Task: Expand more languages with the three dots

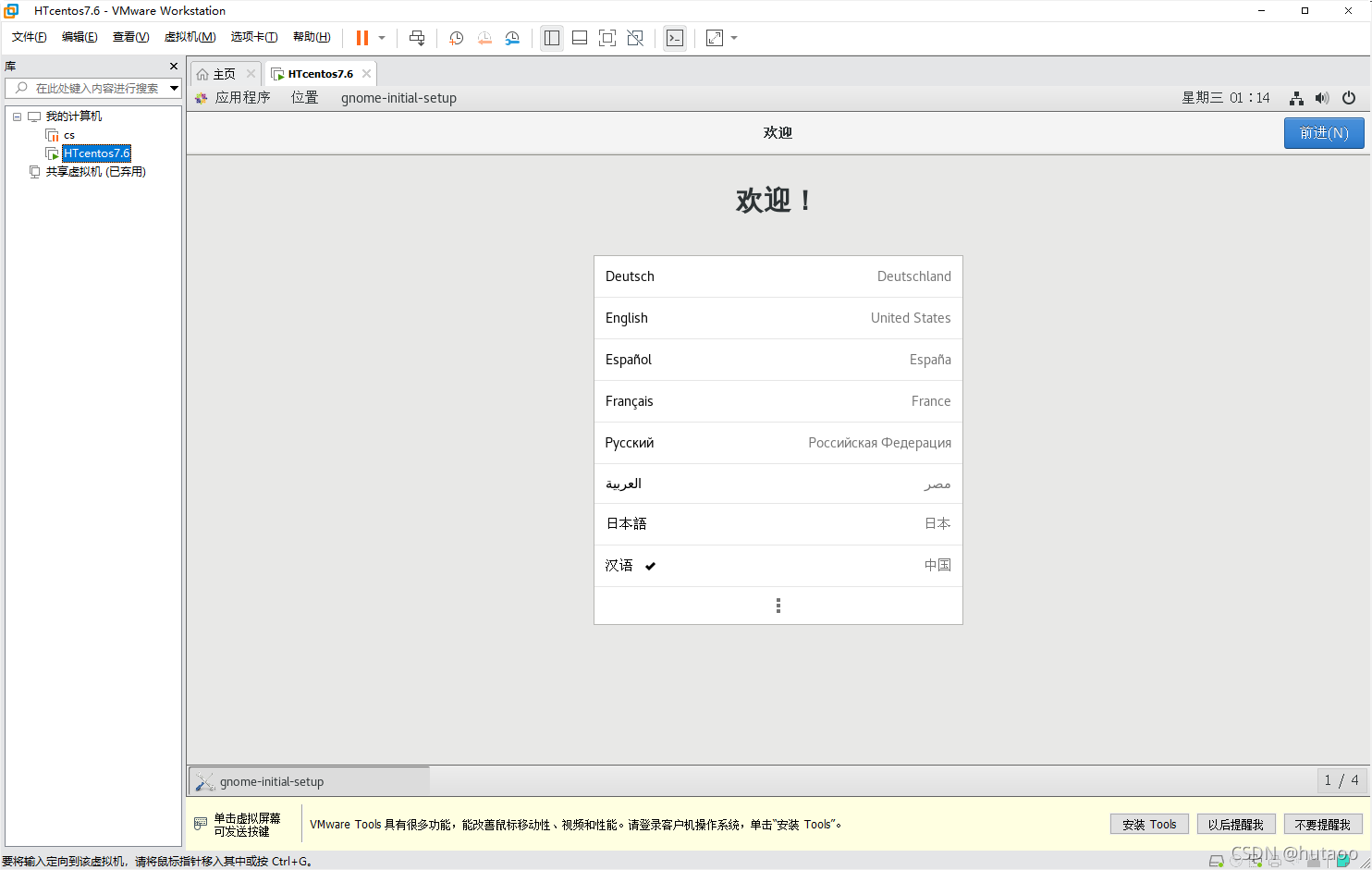Action: coord(778,606)
